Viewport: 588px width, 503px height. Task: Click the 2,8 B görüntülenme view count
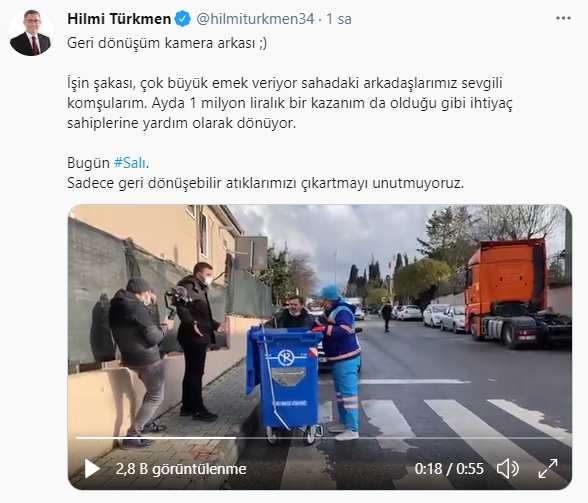pyautogui.click(x=181, y=469)
